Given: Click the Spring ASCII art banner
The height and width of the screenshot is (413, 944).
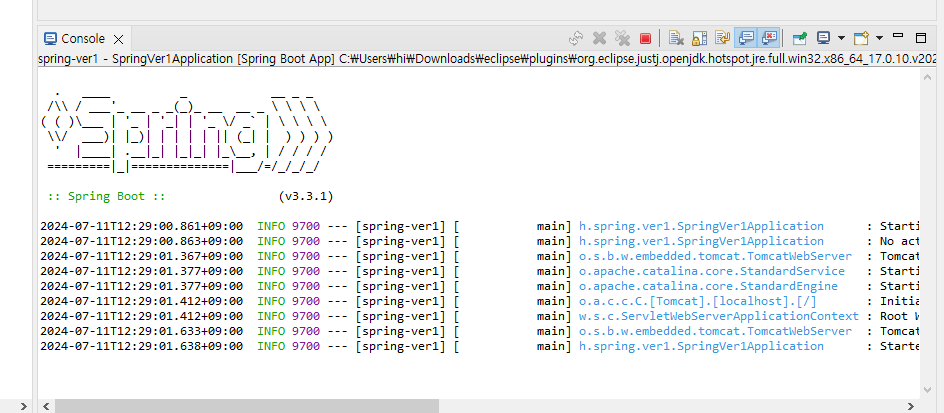Looking at the screenshot, I should [x=187, y=131].
